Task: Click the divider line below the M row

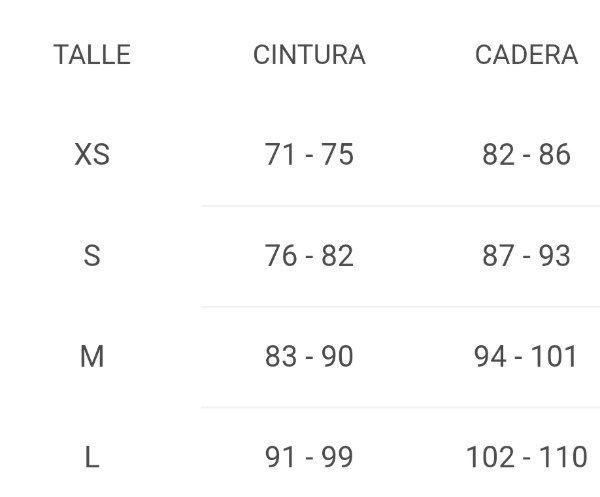Action: coord(400,407)
